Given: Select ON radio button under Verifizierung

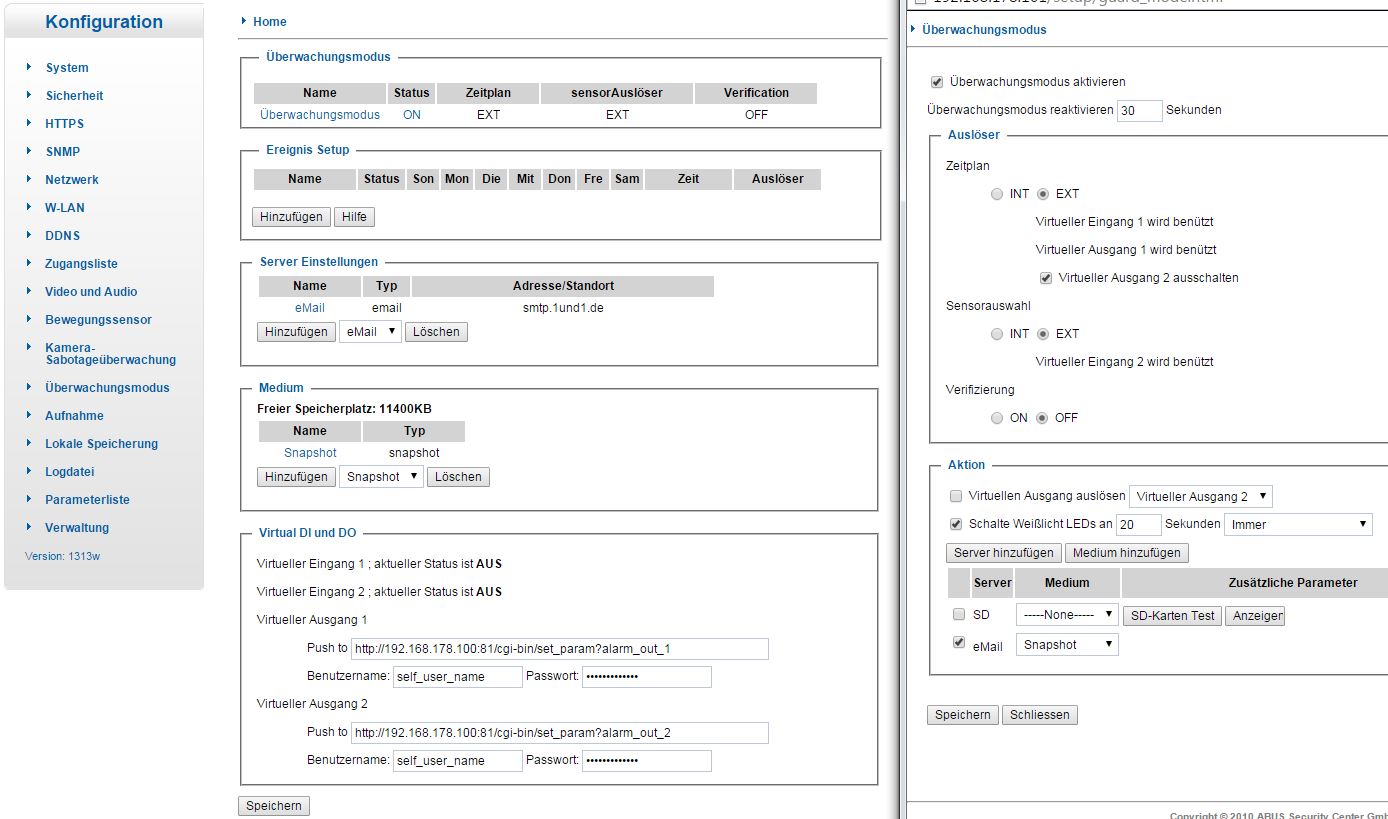Looking at the screenshot, I should [997, 418].
